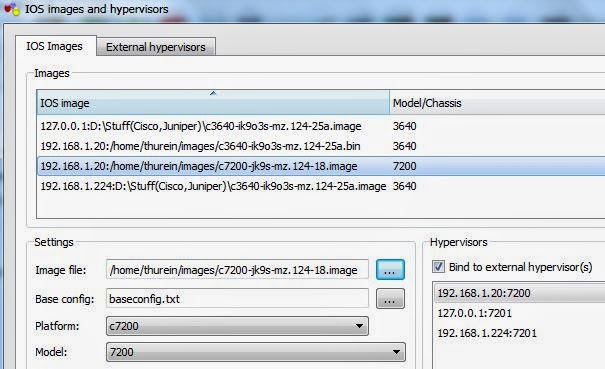Sort by the Model/Chassis column header

[x=497, y=103]
